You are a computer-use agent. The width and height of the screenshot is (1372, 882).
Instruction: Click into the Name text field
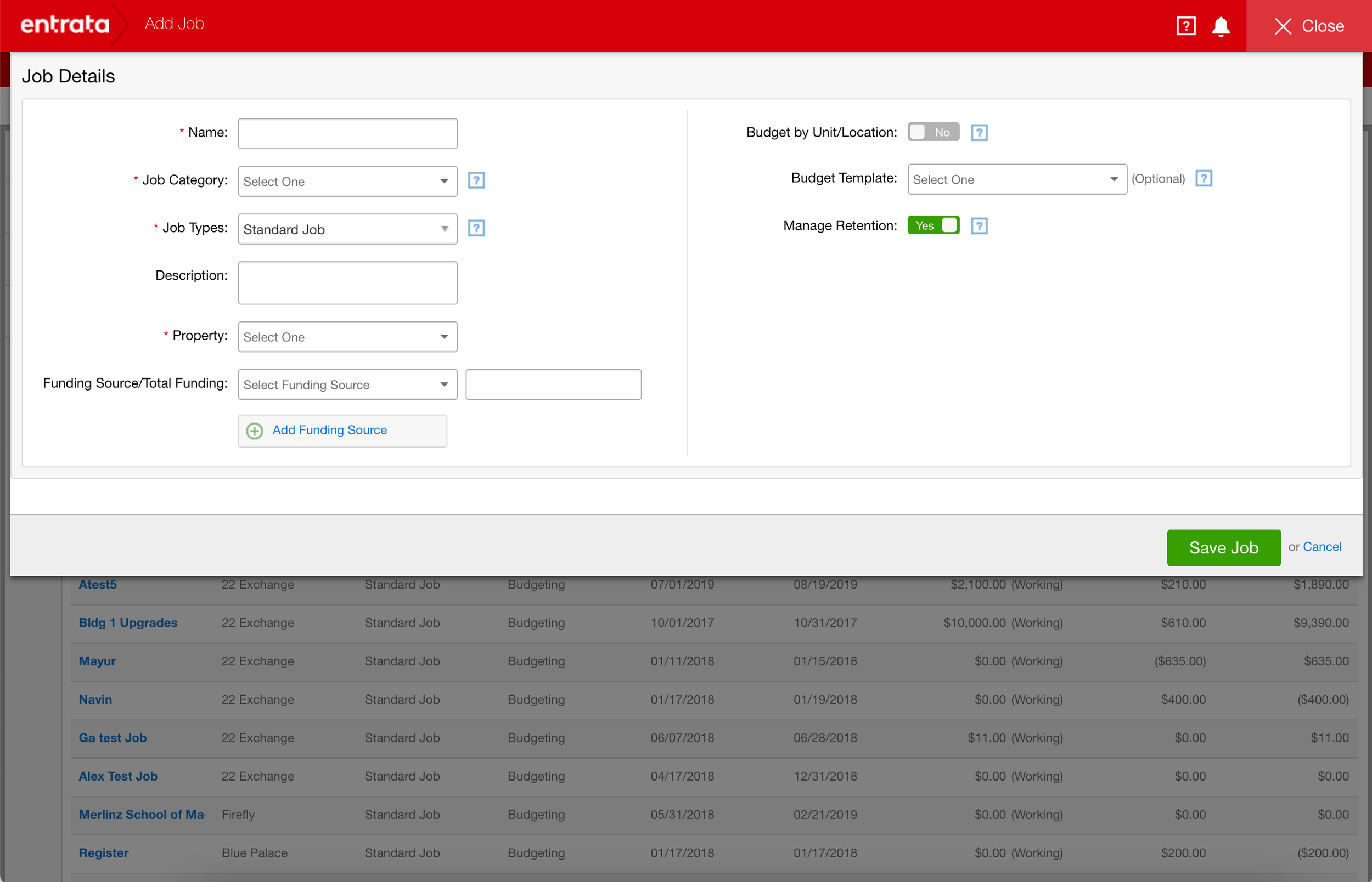[347, 133]
